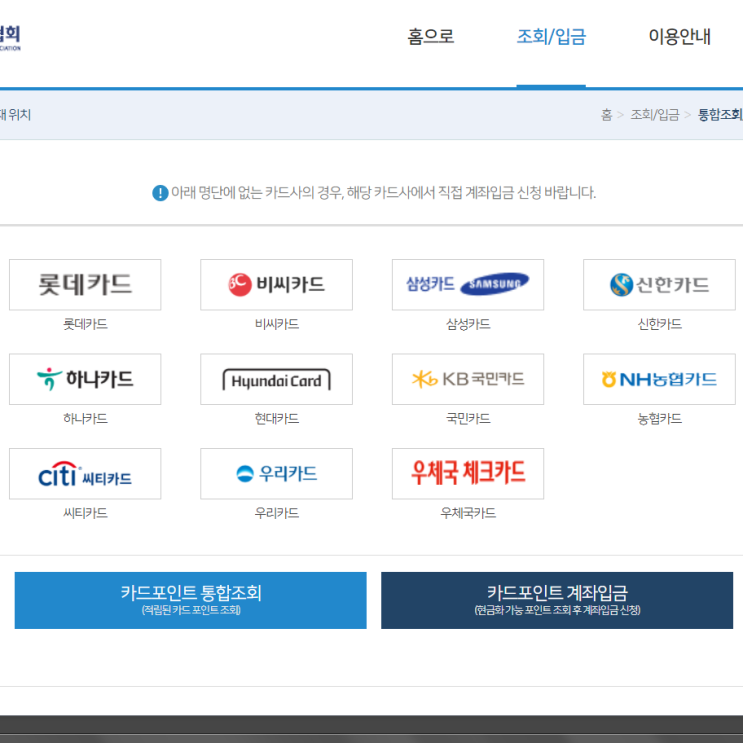Click the 카드포인트 계좌입금 button
Viewport: 743px width, 743px height.
coord(557,600)
